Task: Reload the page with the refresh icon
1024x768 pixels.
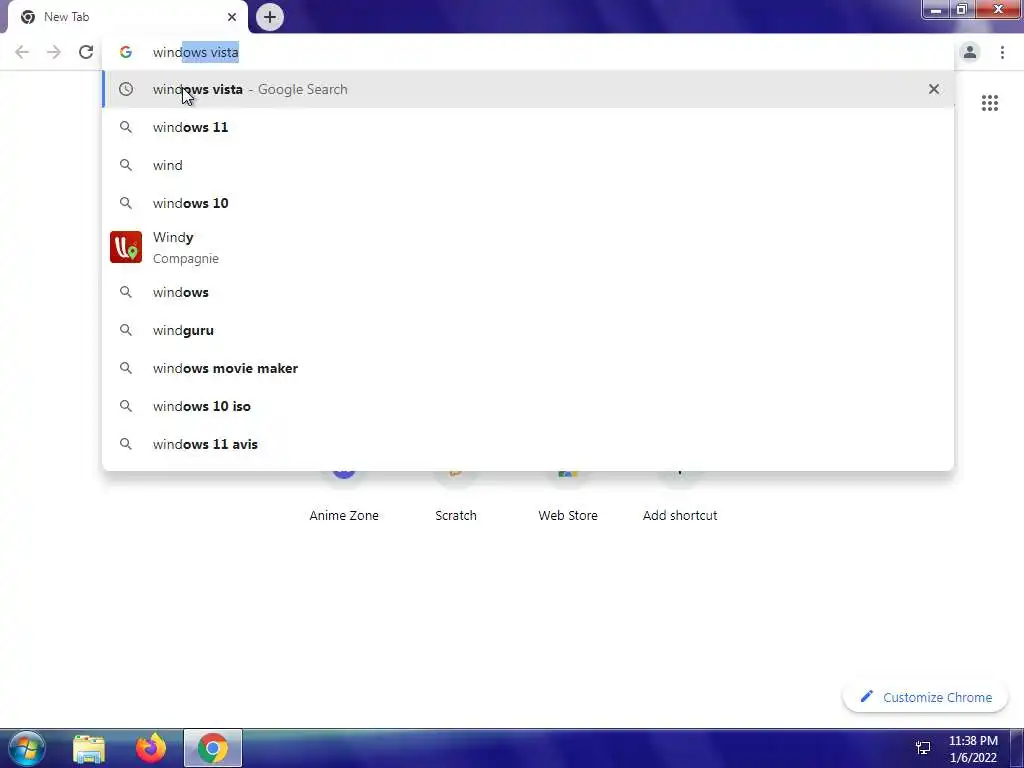Action: pos(86,52)
